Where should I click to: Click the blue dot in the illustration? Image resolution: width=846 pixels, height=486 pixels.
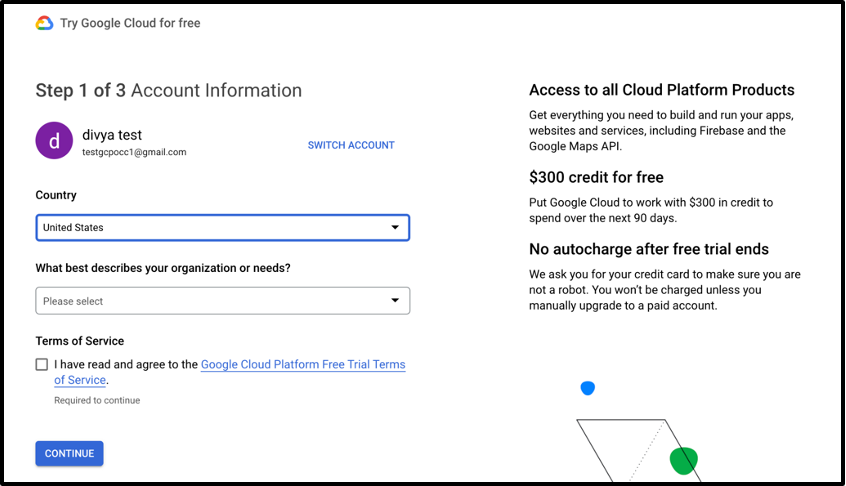point(588,388)
